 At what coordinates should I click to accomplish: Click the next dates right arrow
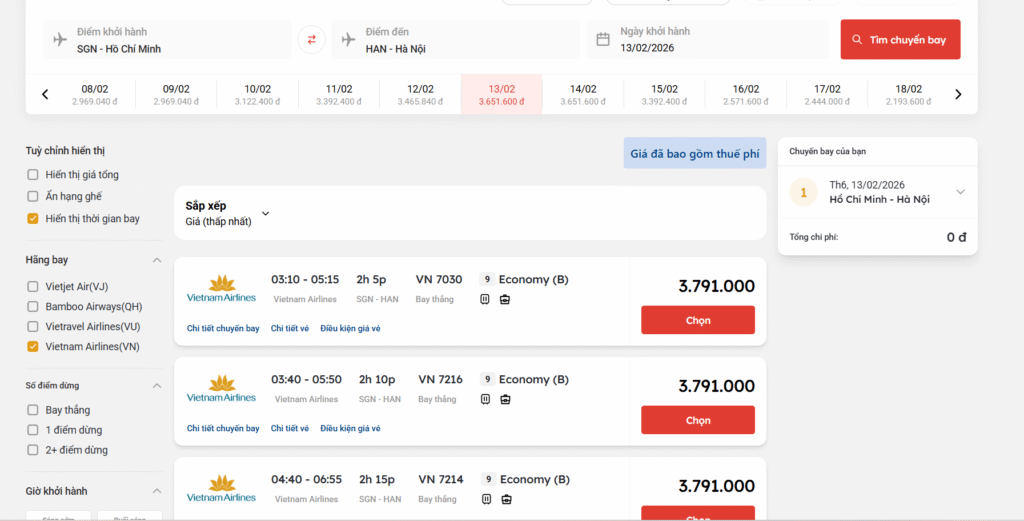(x=958, y=95)
